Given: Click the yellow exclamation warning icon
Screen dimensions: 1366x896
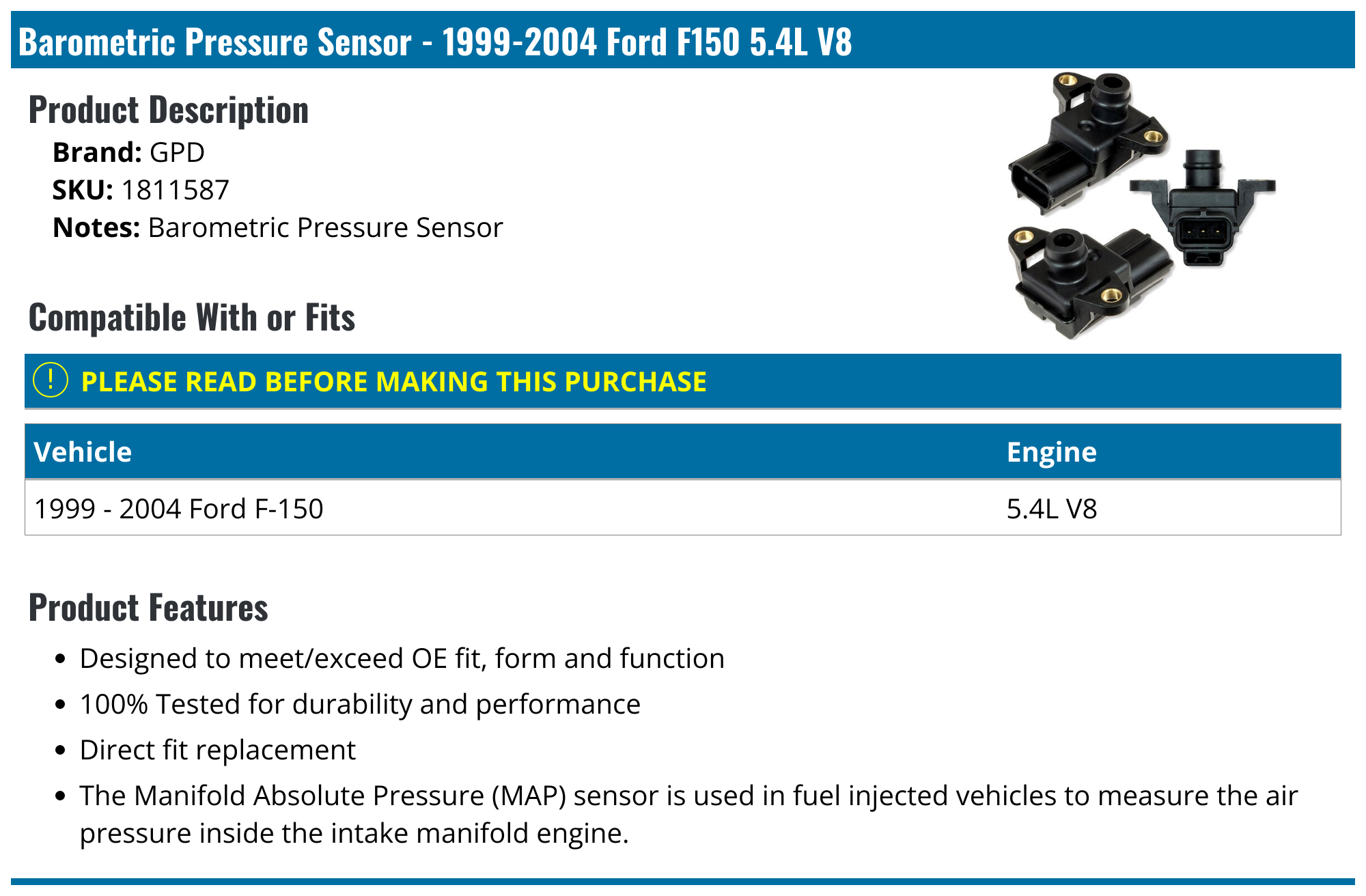Looking at the screenshot, I should pos(51,380).
